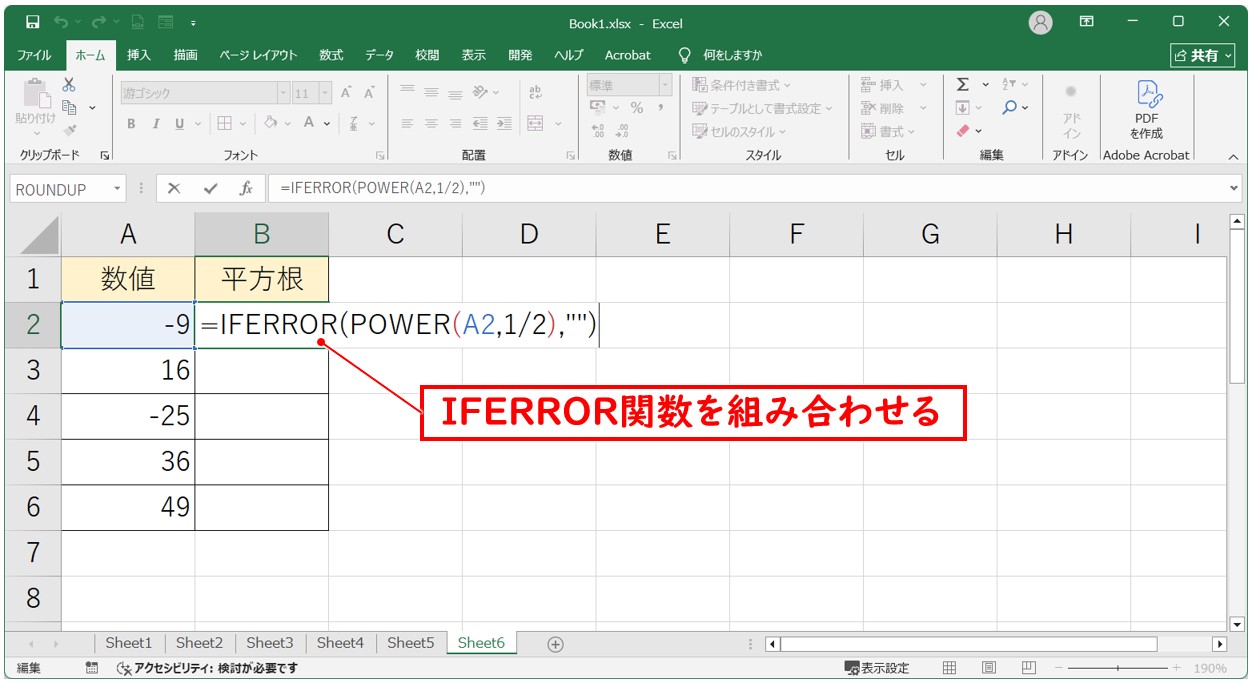This screenshot has width=1255, height=685.
Task: Toggle bold formatting
Action: click(x=130, y=123)
